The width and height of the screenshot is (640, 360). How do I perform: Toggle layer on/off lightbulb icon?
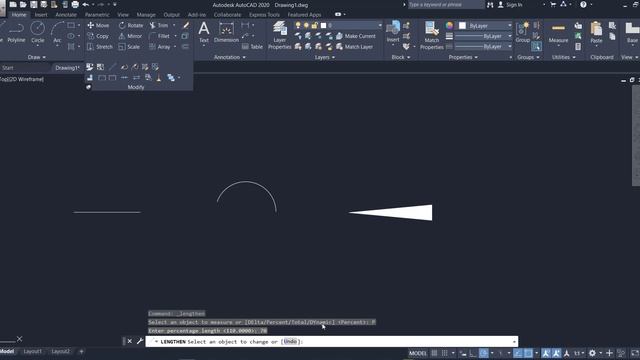point(298,25)
